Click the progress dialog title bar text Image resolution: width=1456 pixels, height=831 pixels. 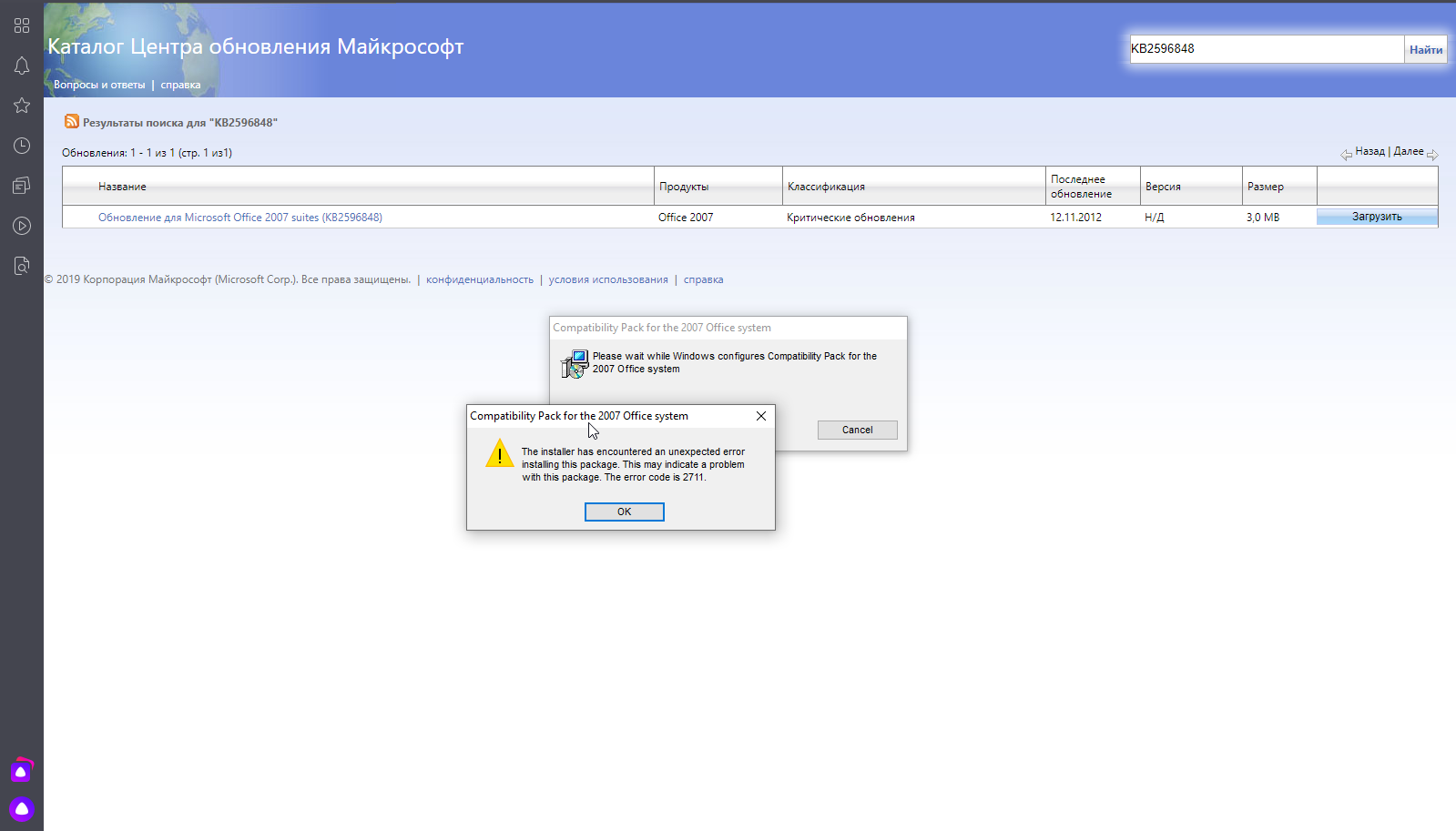(x=662, y=328)
